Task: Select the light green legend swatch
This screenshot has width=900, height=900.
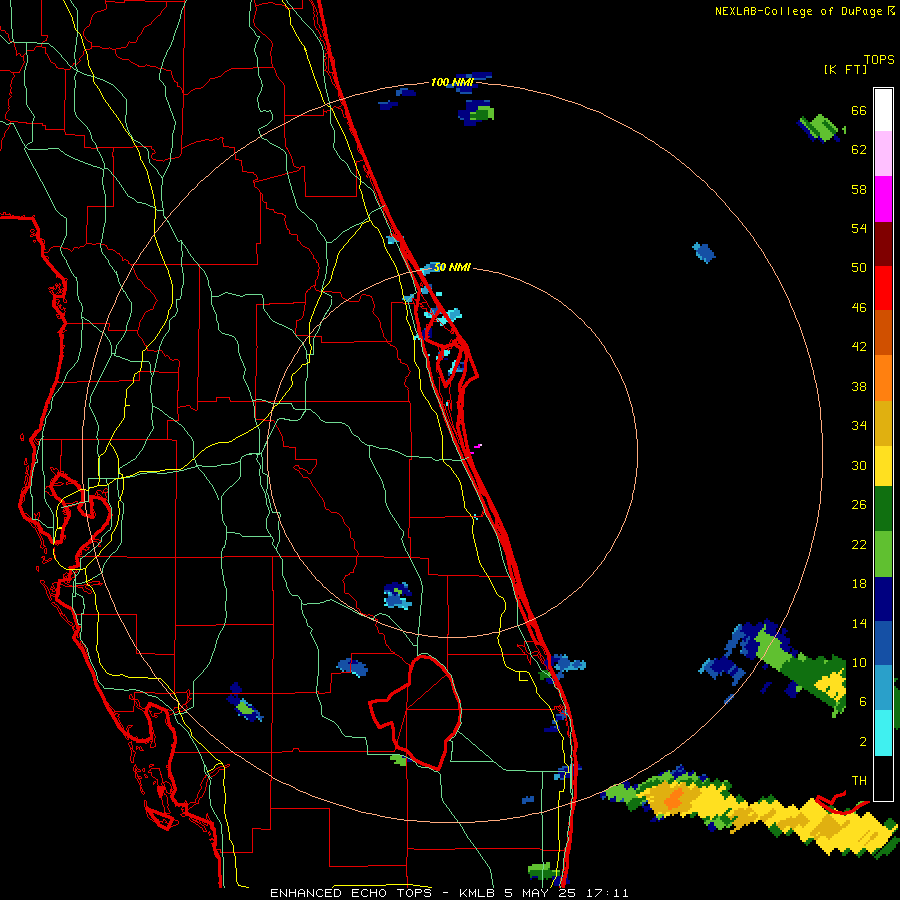Action: 883,554
